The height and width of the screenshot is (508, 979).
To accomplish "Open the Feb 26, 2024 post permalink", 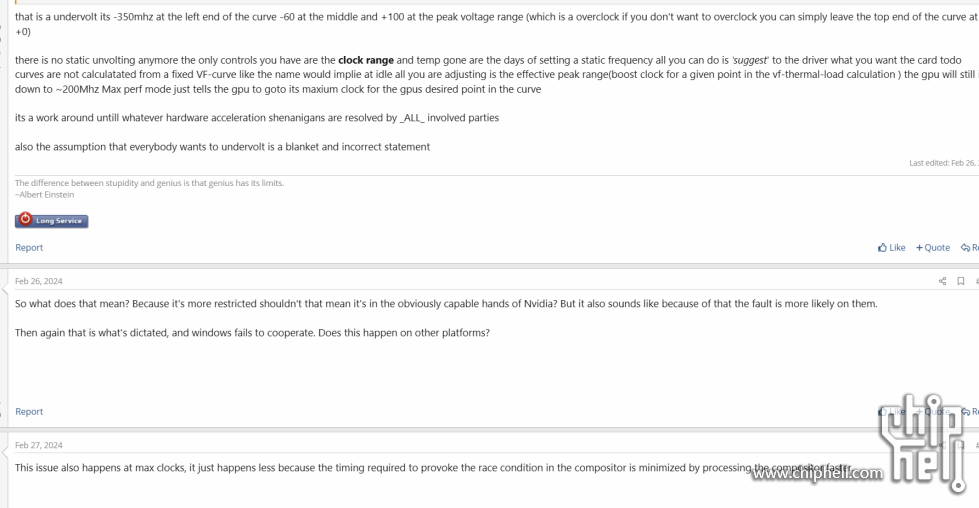I will [39, 281].
